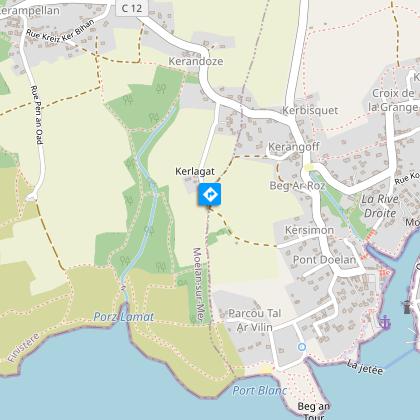
Task: Click the Pont Doelan place label
Action: pyautogui.click(x=324, y=260)
